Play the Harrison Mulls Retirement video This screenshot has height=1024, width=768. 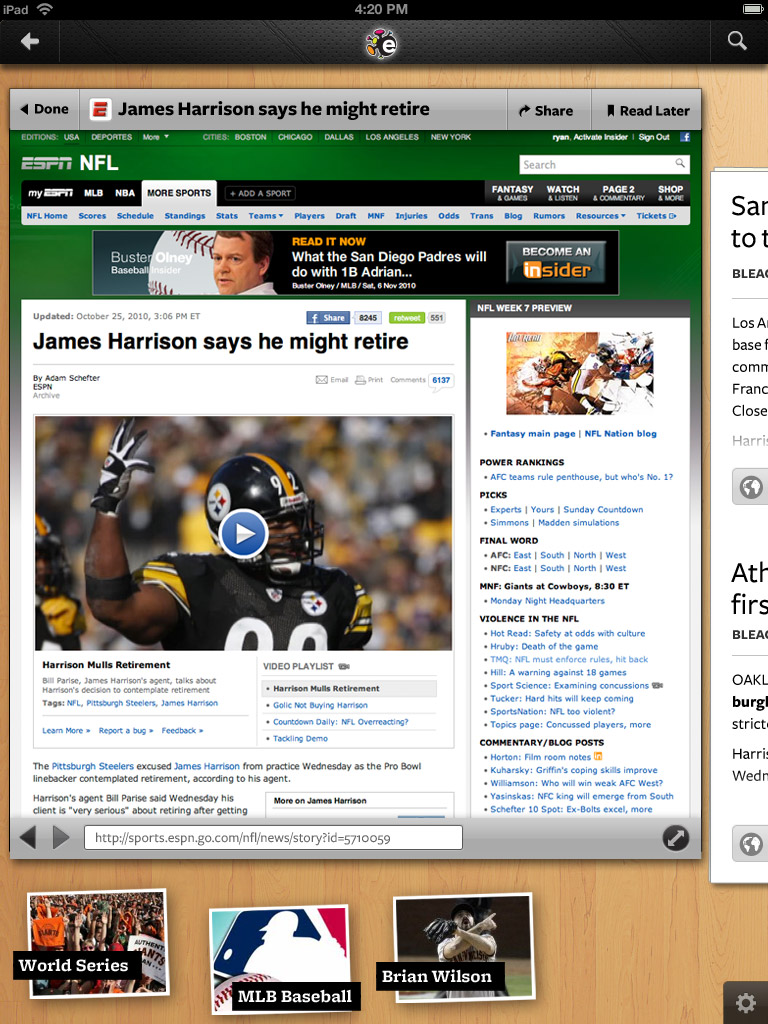click(x=244, y=533)
